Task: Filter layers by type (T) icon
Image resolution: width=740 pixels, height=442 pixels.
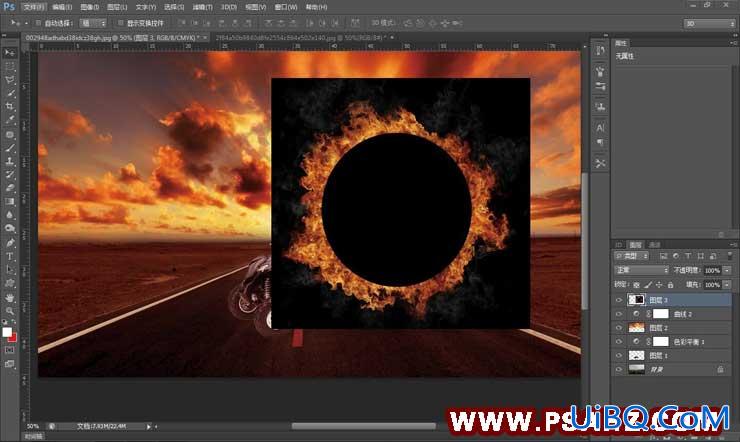Action: tap(688, 256)
